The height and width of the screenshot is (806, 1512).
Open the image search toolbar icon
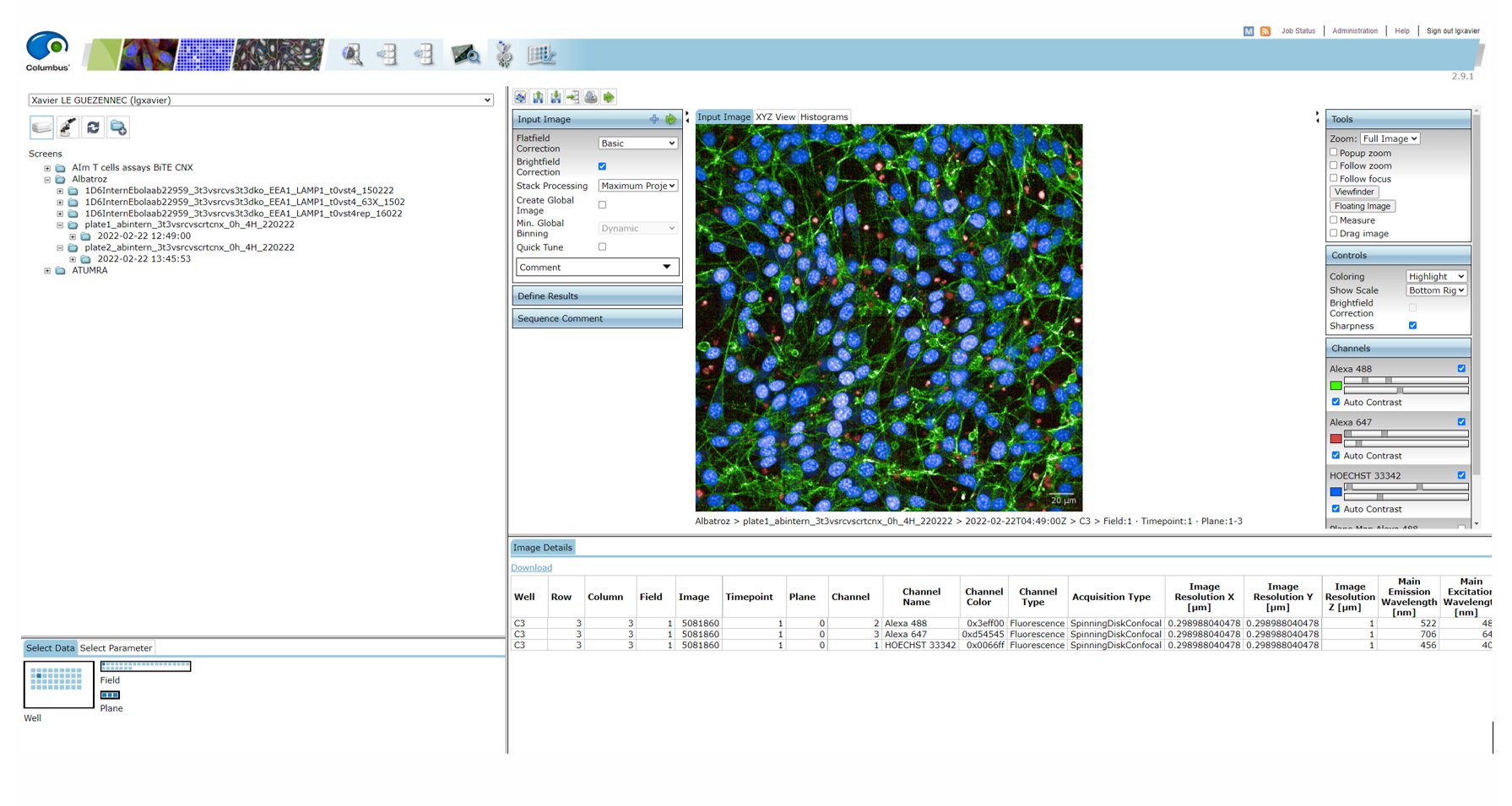click(x=352, y=55)
